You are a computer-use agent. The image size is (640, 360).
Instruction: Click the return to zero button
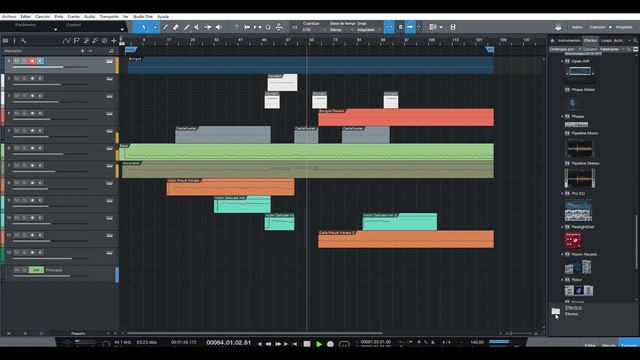pos(294,344)
